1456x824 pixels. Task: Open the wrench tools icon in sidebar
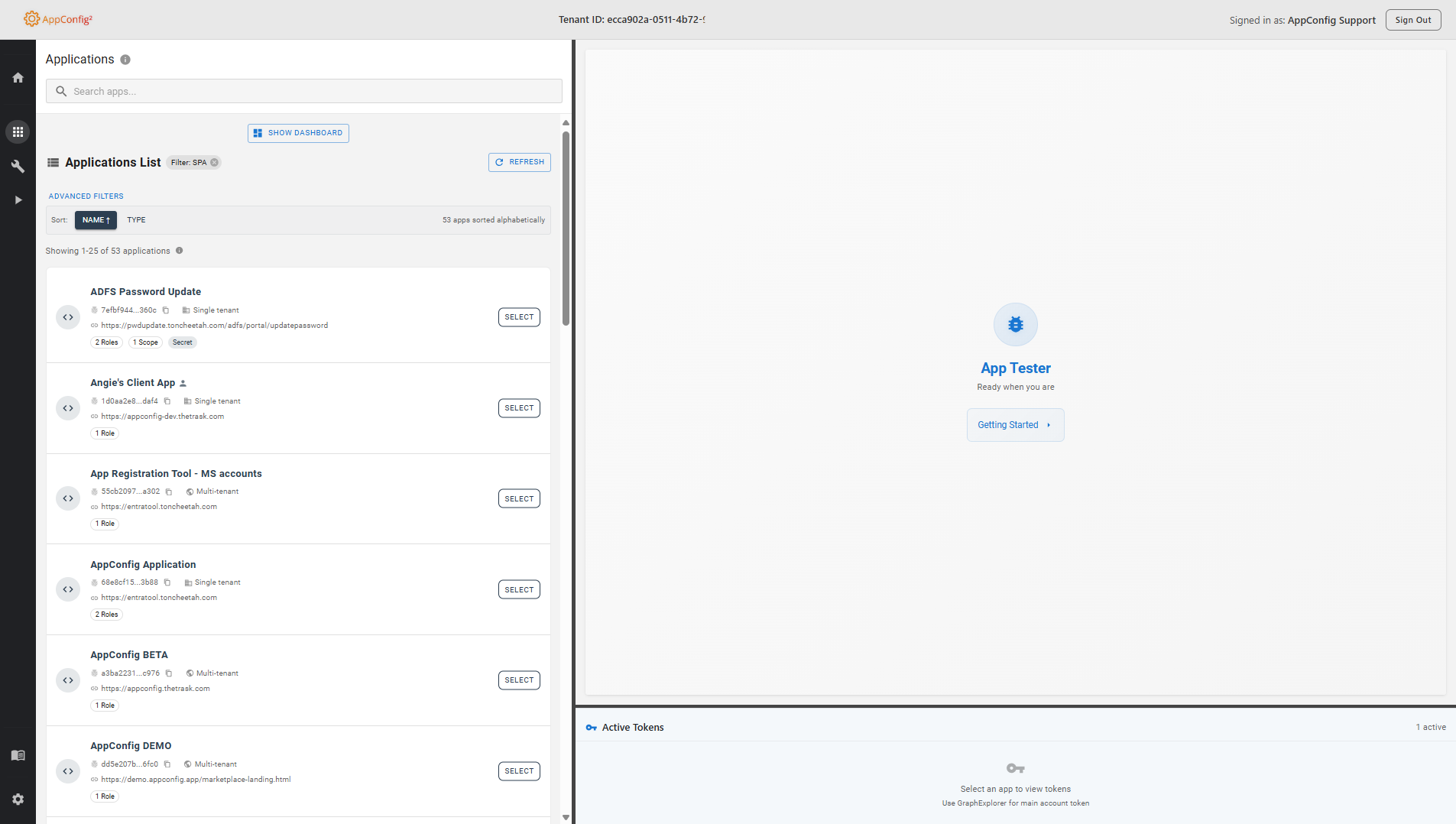tap(18, 166)
